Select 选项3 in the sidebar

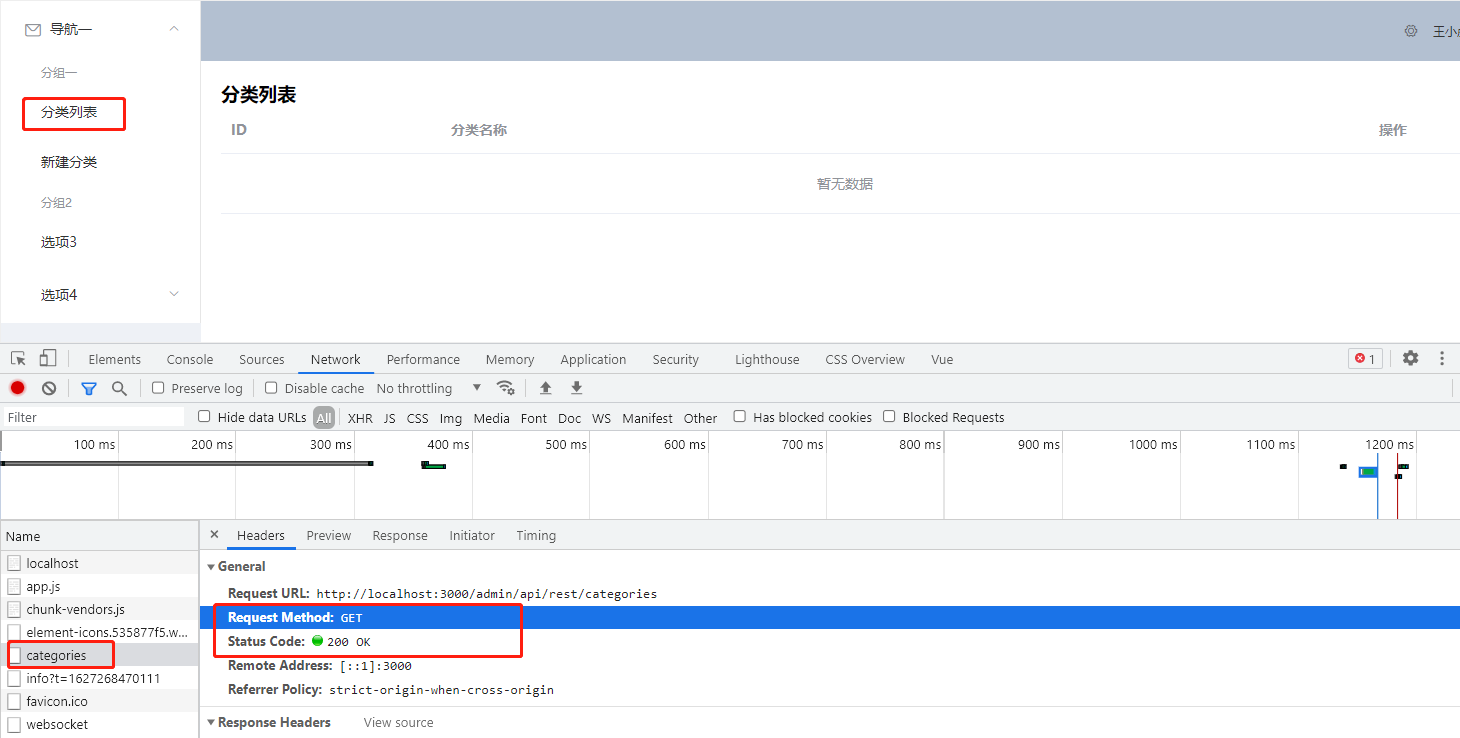(59, 242)
